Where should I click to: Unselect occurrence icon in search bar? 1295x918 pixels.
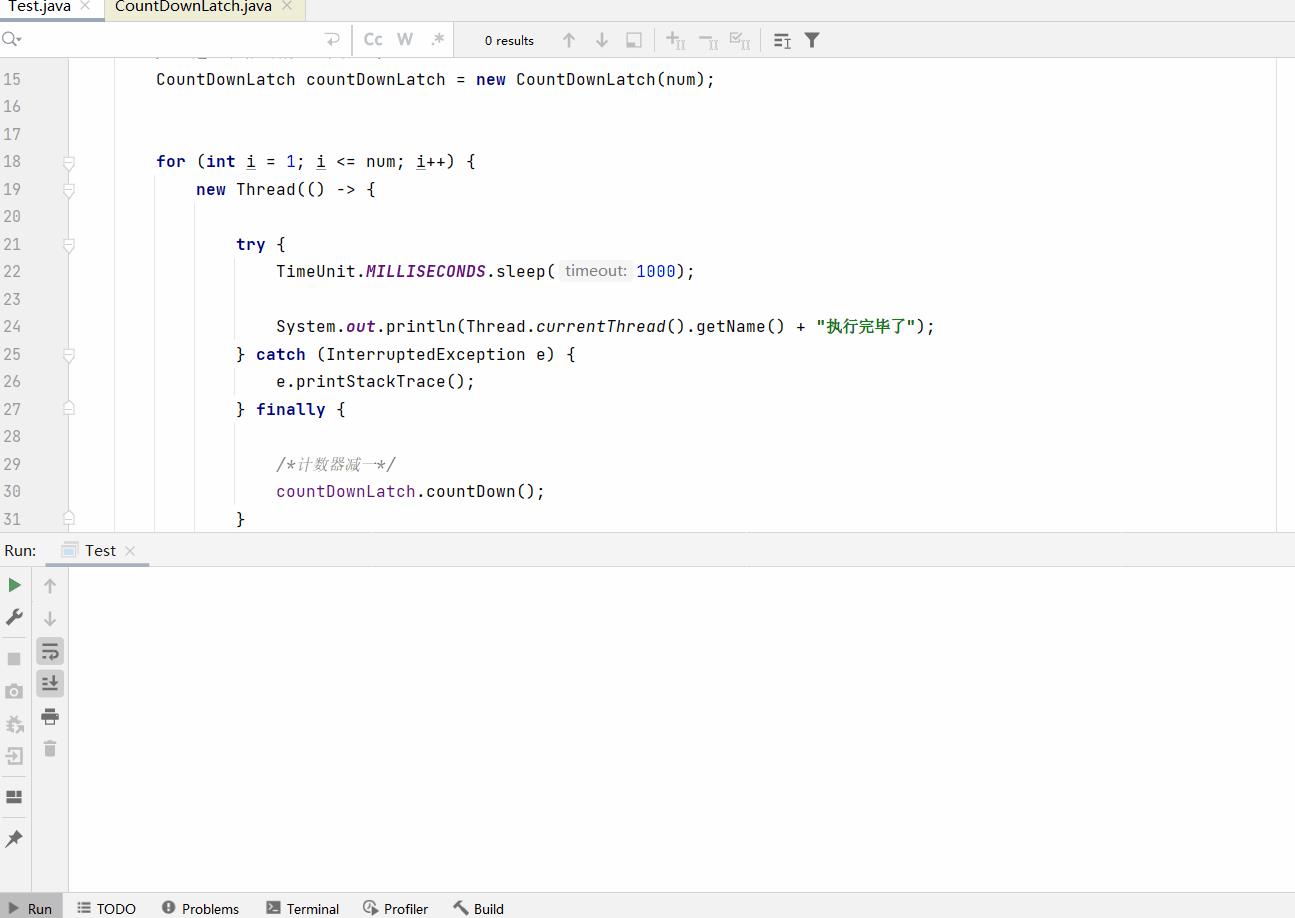tap(708, 40)
